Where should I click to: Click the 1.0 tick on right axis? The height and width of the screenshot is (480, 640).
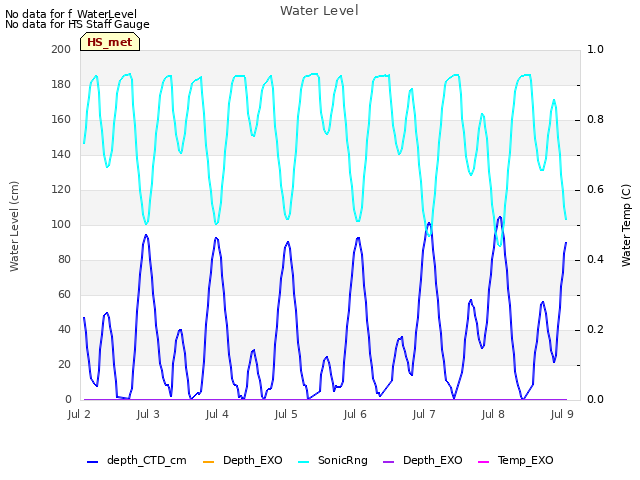coord(595,49)
